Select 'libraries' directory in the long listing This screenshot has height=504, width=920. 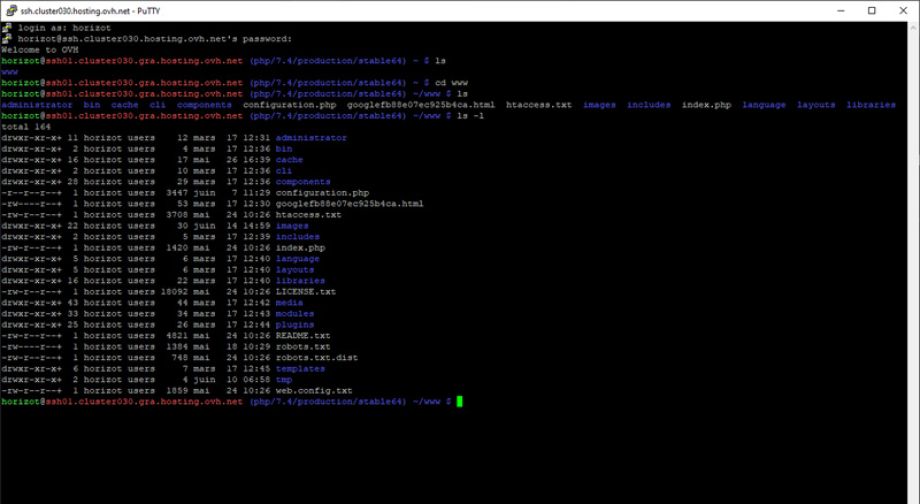[300, 280]
